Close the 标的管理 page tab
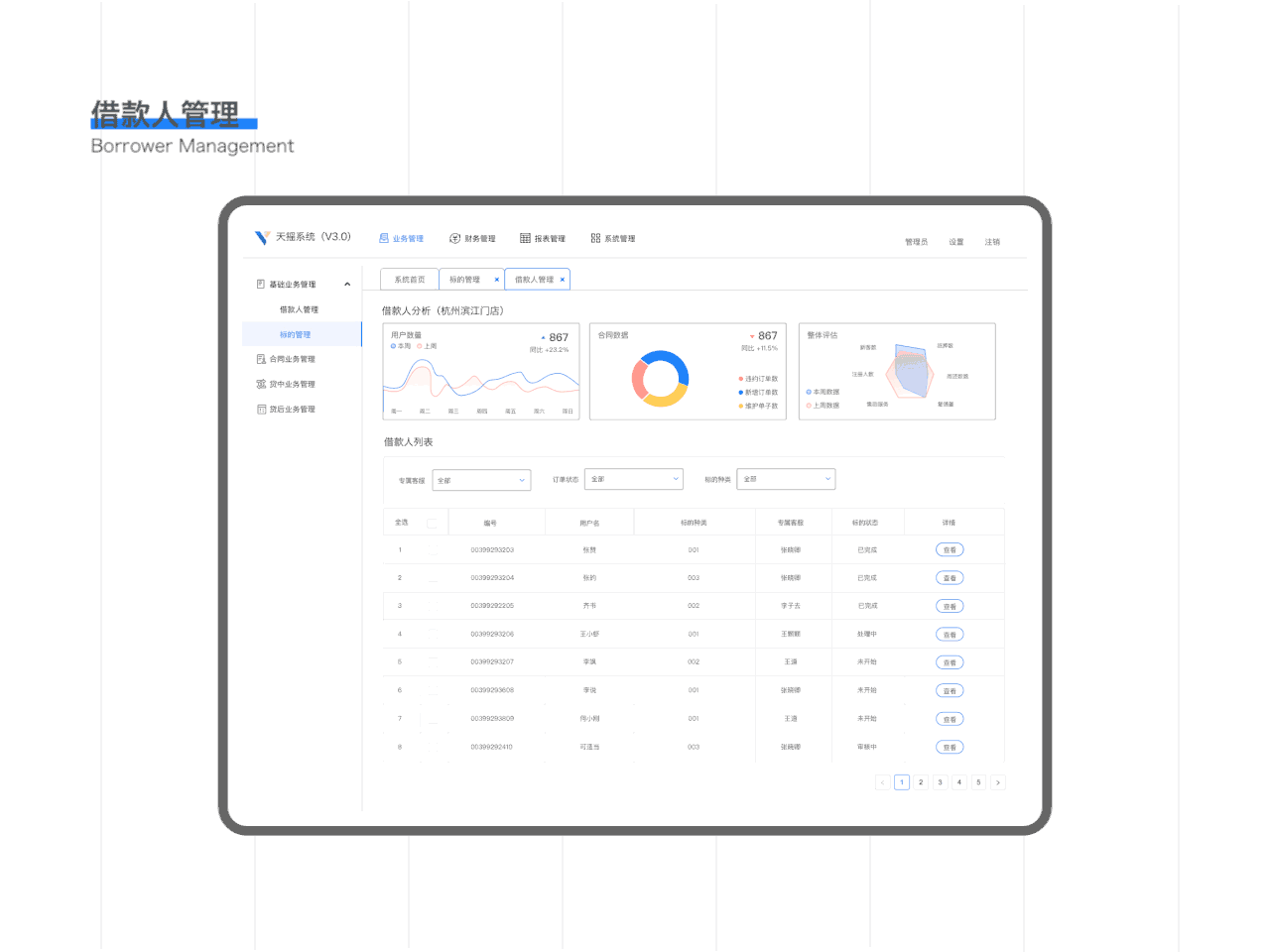The height and width of the screenshot is (952, 1270). click(x=497, y=280)
